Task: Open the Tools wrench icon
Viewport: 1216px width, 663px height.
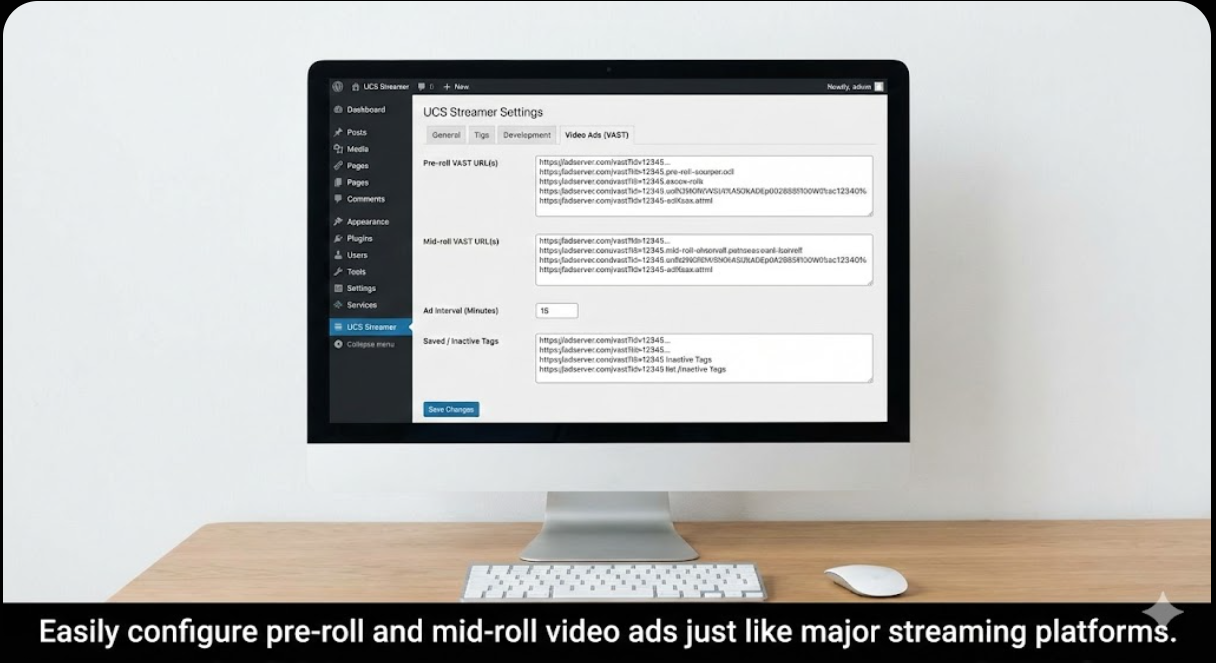Action: (x=338, y=272)
